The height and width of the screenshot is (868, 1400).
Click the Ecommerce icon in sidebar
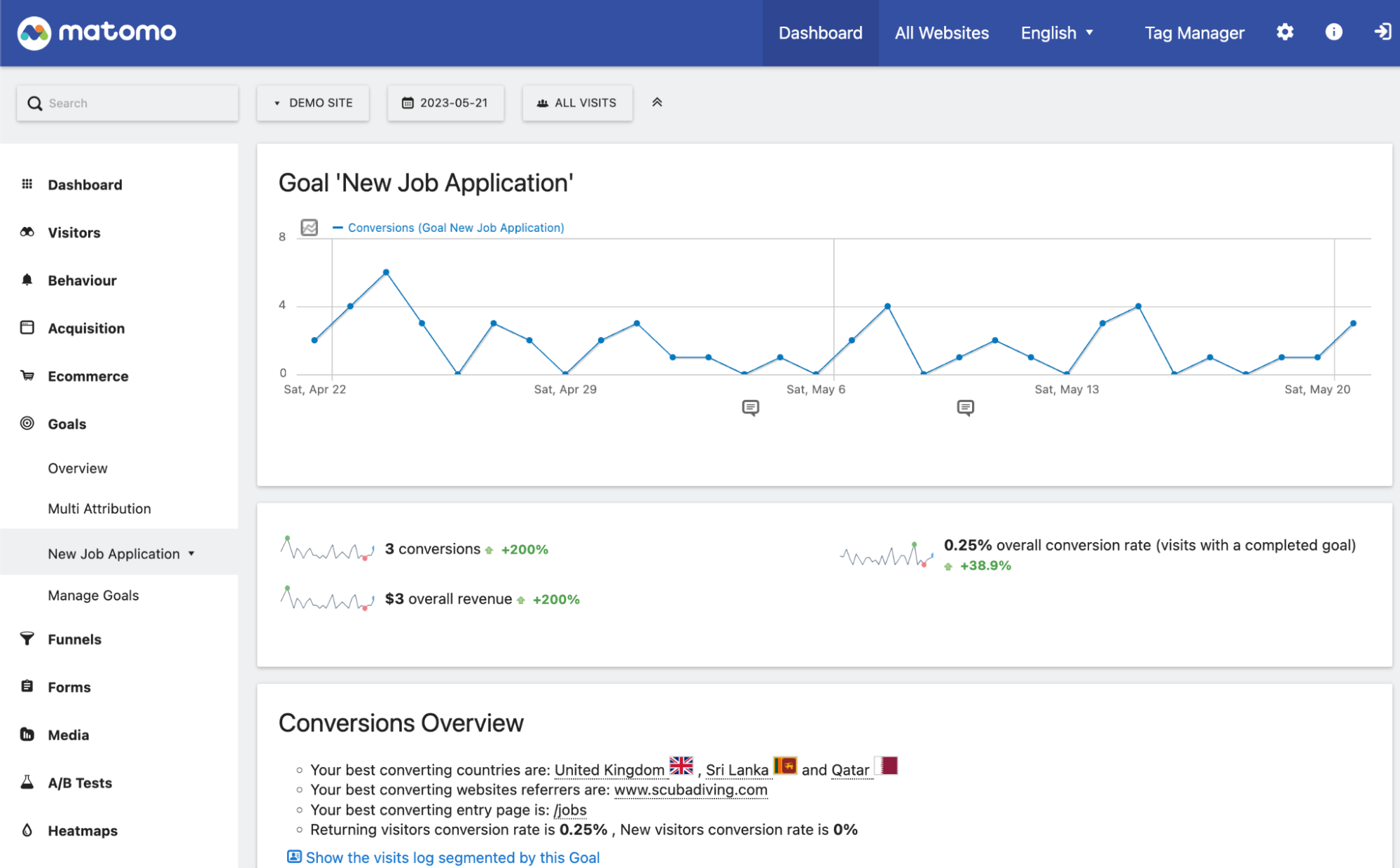(27, 375)
